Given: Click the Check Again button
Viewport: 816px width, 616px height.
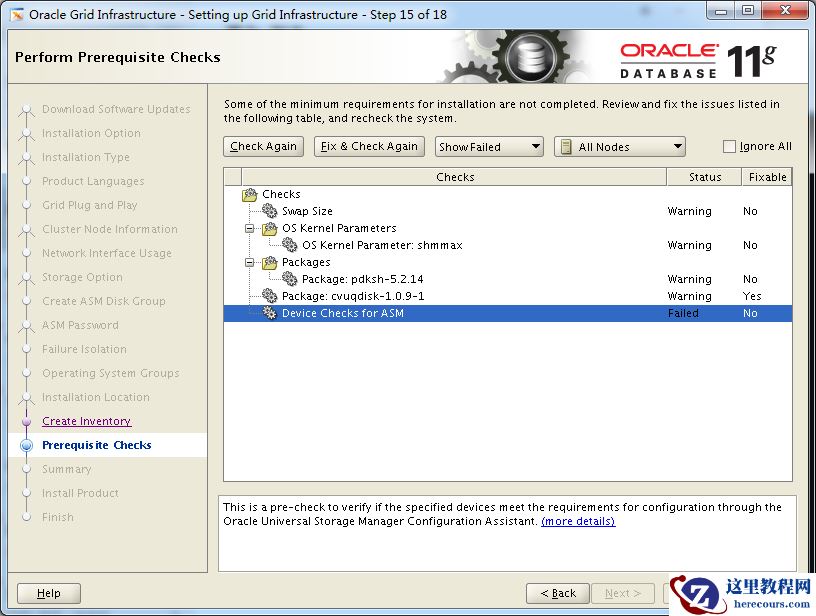Looking at the screenshot, I should click(x=263, y=146).
